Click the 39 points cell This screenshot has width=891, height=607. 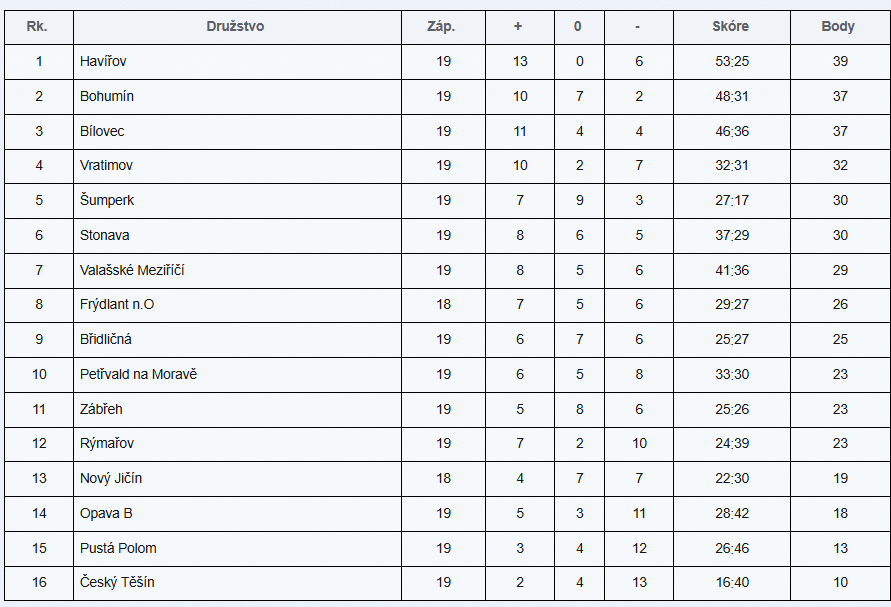click(x=840, y=62)
